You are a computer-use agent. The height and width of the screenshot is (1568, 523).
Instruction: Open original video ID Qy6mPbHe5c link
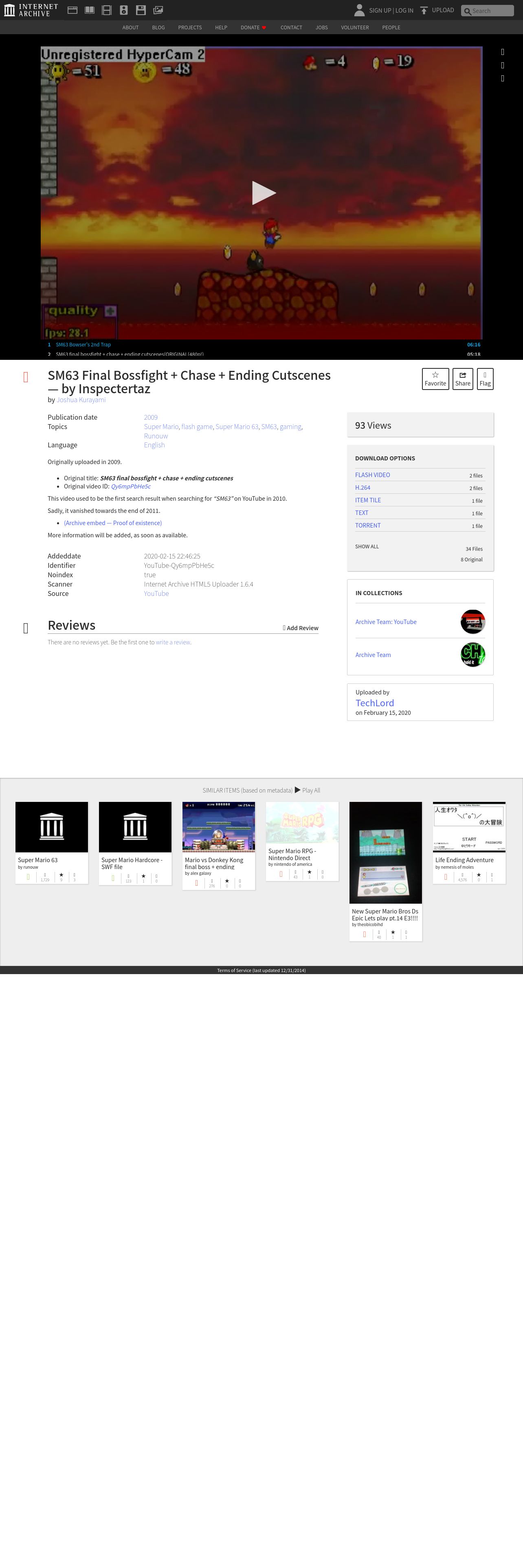pos(131,486)
